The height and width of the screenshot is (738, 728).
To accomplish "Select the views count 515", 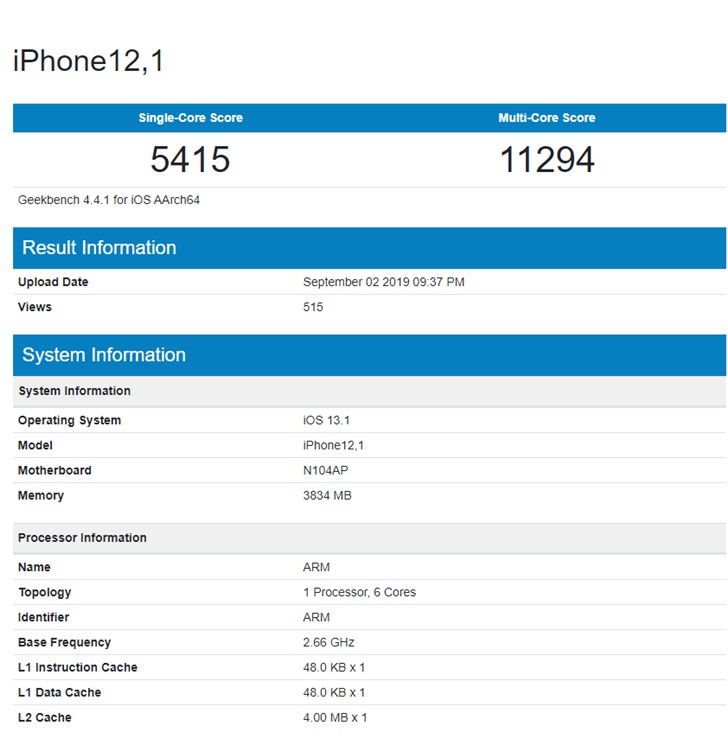I will [313, 307].
